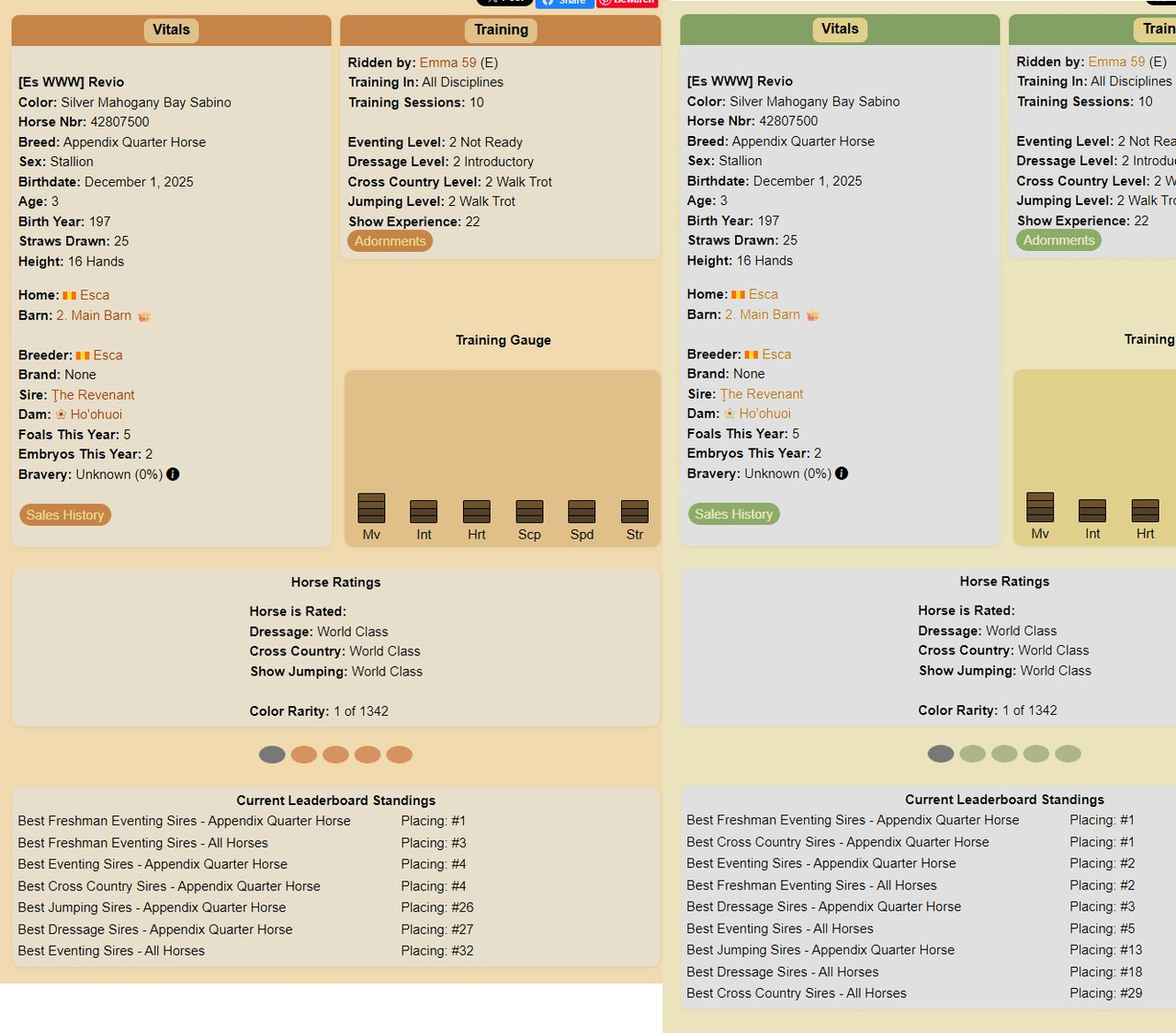Open the Emma 59 rider link, orange page
Image resolution: width=1176 pixels, height=1033 pixels.
point(448,62)
